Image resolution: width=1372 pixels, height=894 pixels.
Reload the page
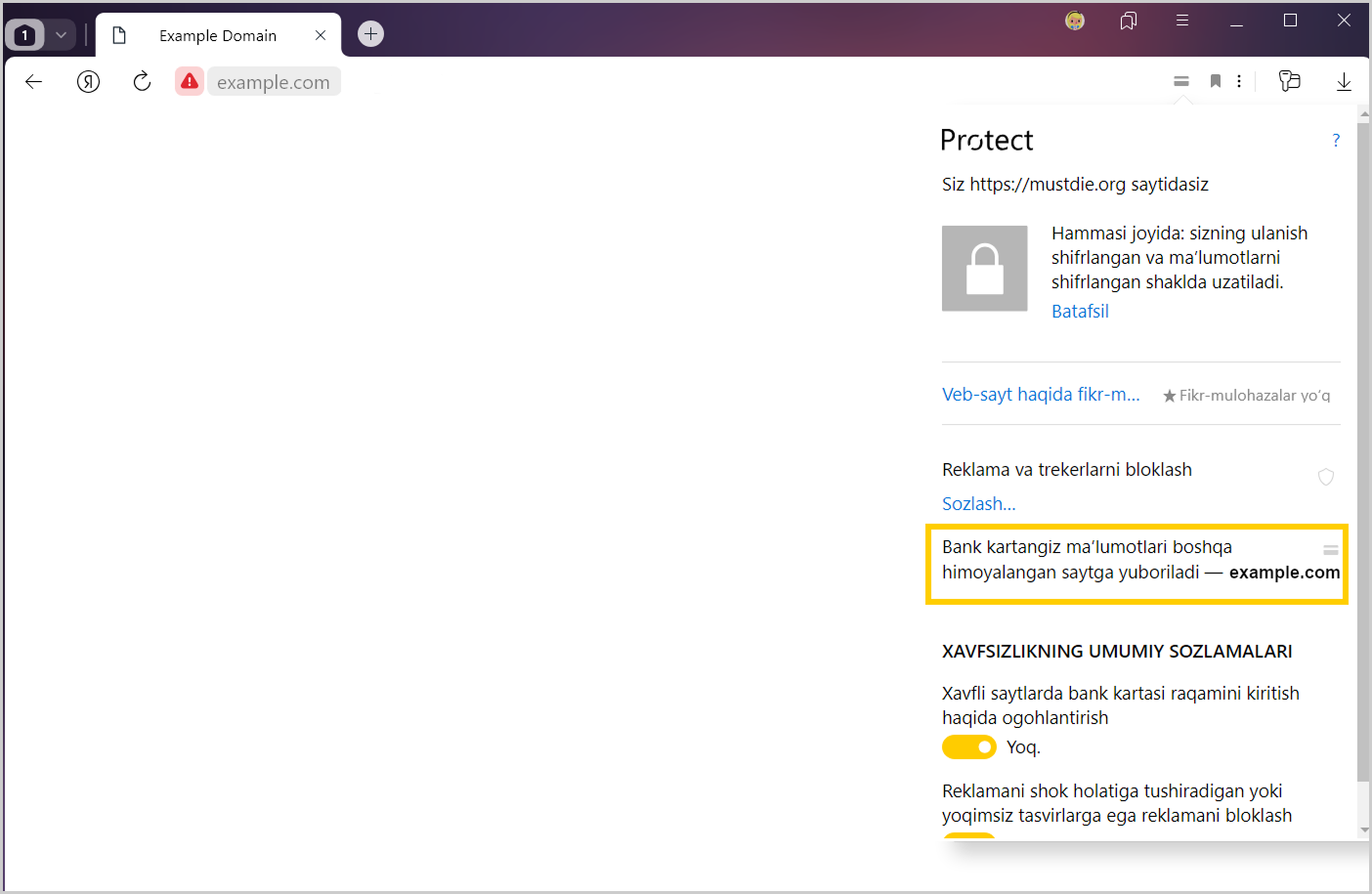(142, 82)
